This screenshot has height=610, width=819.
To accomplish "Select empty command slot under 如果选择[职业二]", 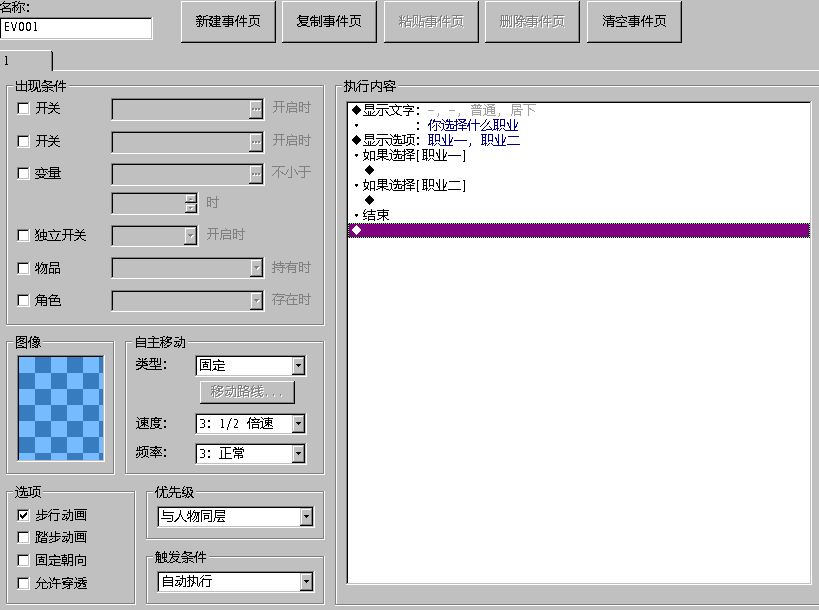I will [579, 200].
